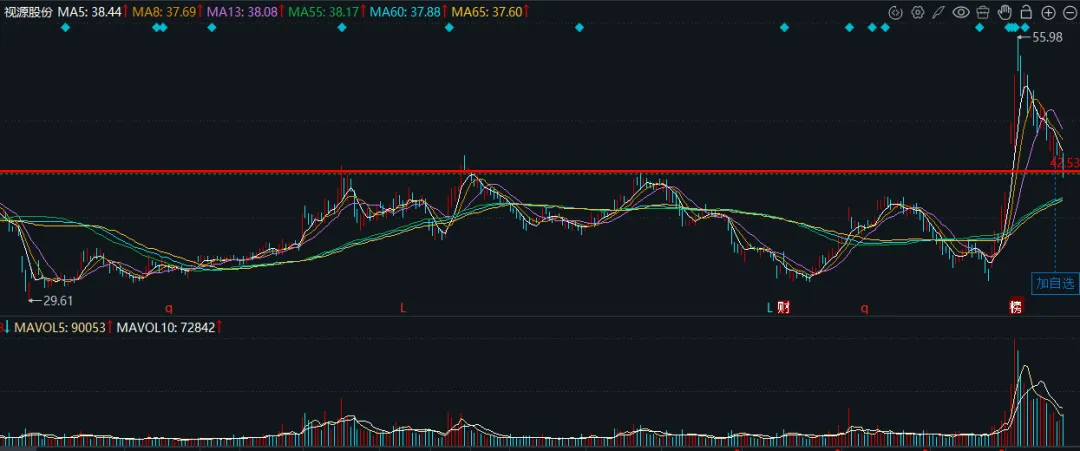Open the toolbox icon
The image size is (1080, 451).
tap(983, 12)
